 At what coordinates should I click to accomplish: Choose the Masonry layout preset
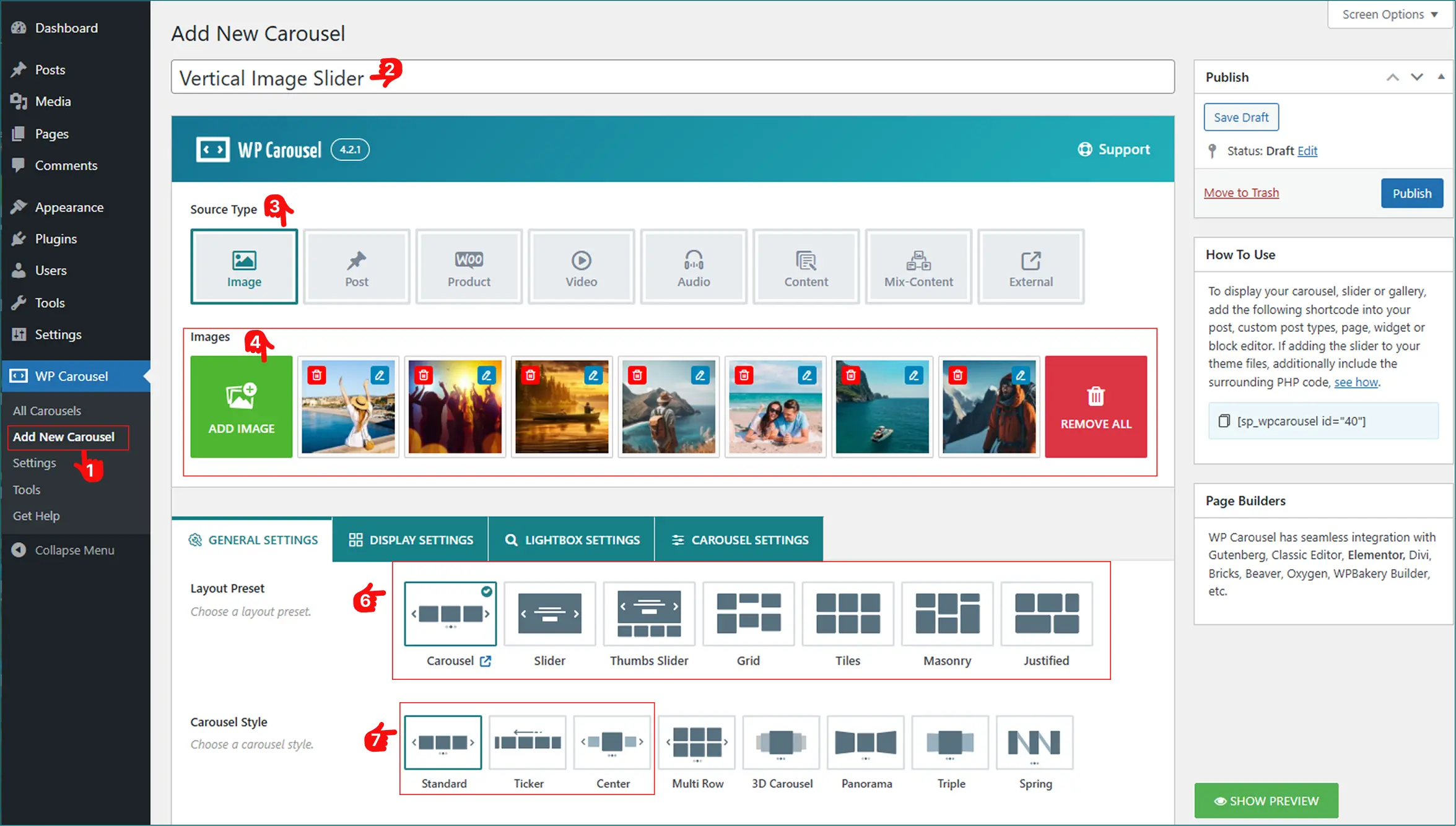(x=947, y=614)
